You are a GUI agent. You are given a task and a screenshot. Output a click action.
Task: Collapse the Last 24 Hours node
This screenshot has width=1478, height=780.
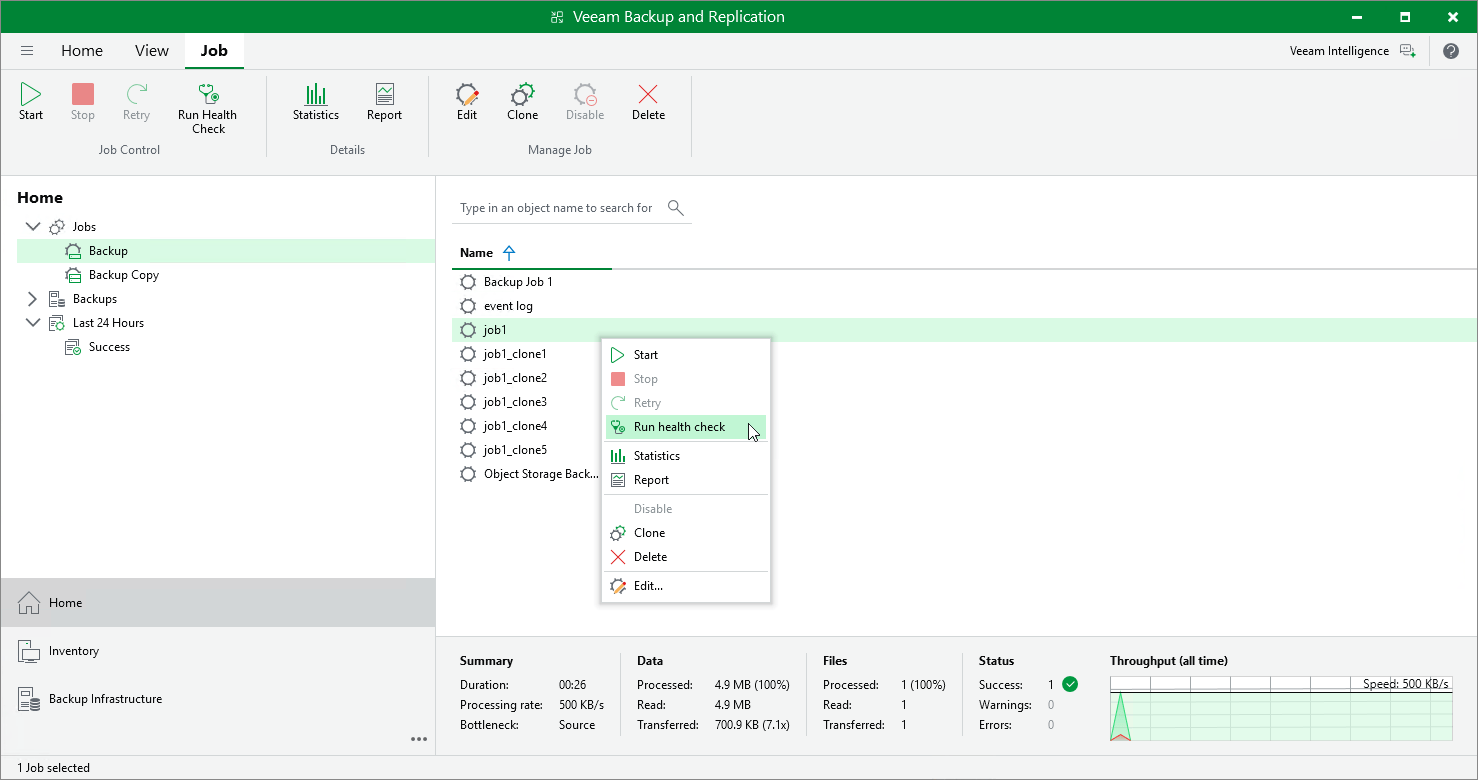pyautogui.click(x=33, y=322)
